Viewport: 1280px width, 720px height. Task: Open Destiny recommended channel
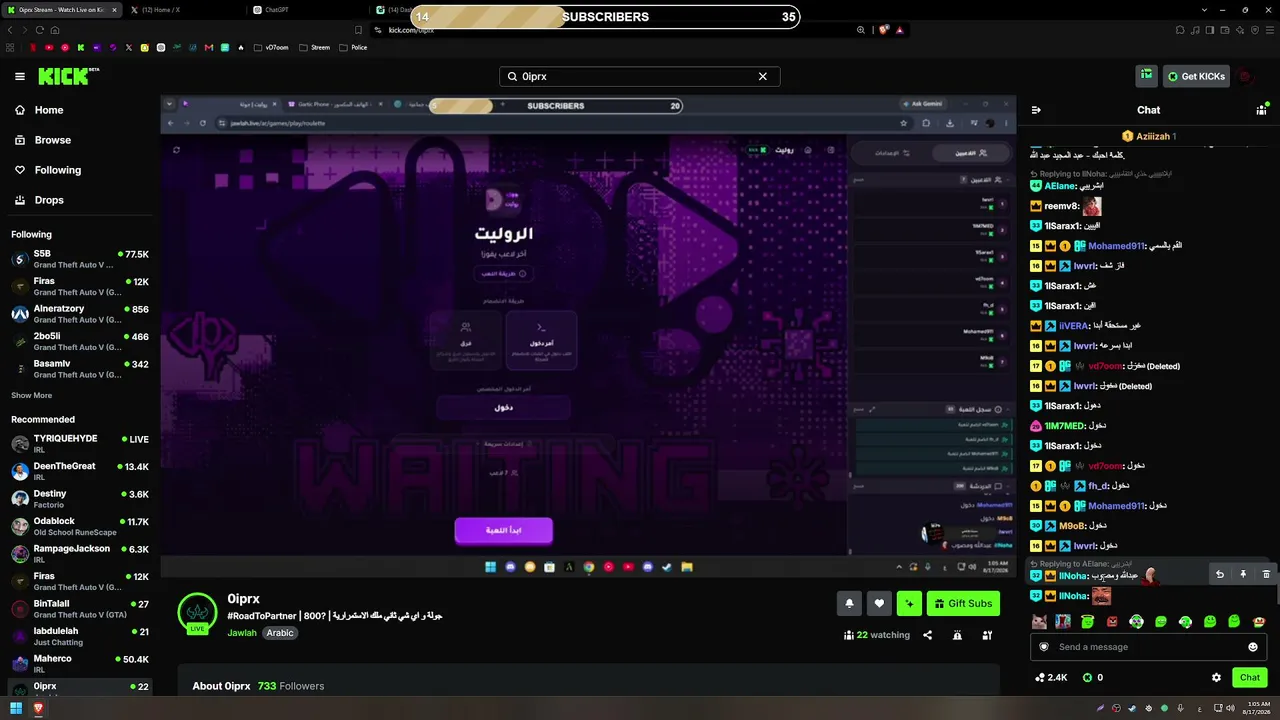[80, 498]
